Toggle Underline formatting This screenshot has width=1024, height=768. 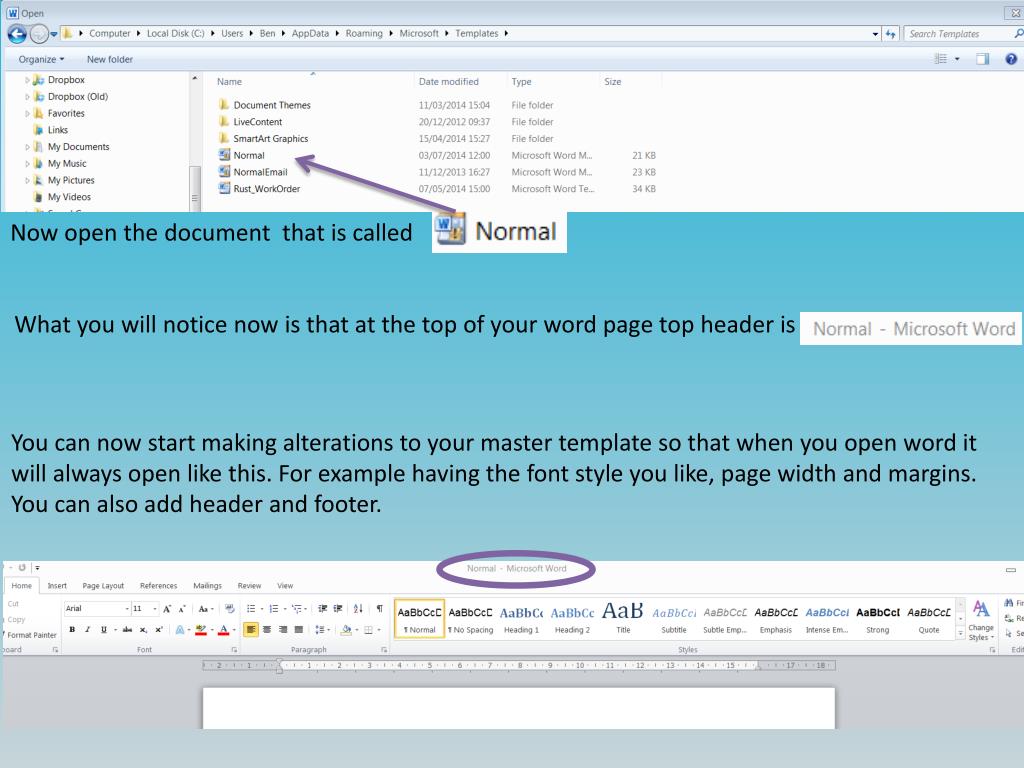coord(103,630)
